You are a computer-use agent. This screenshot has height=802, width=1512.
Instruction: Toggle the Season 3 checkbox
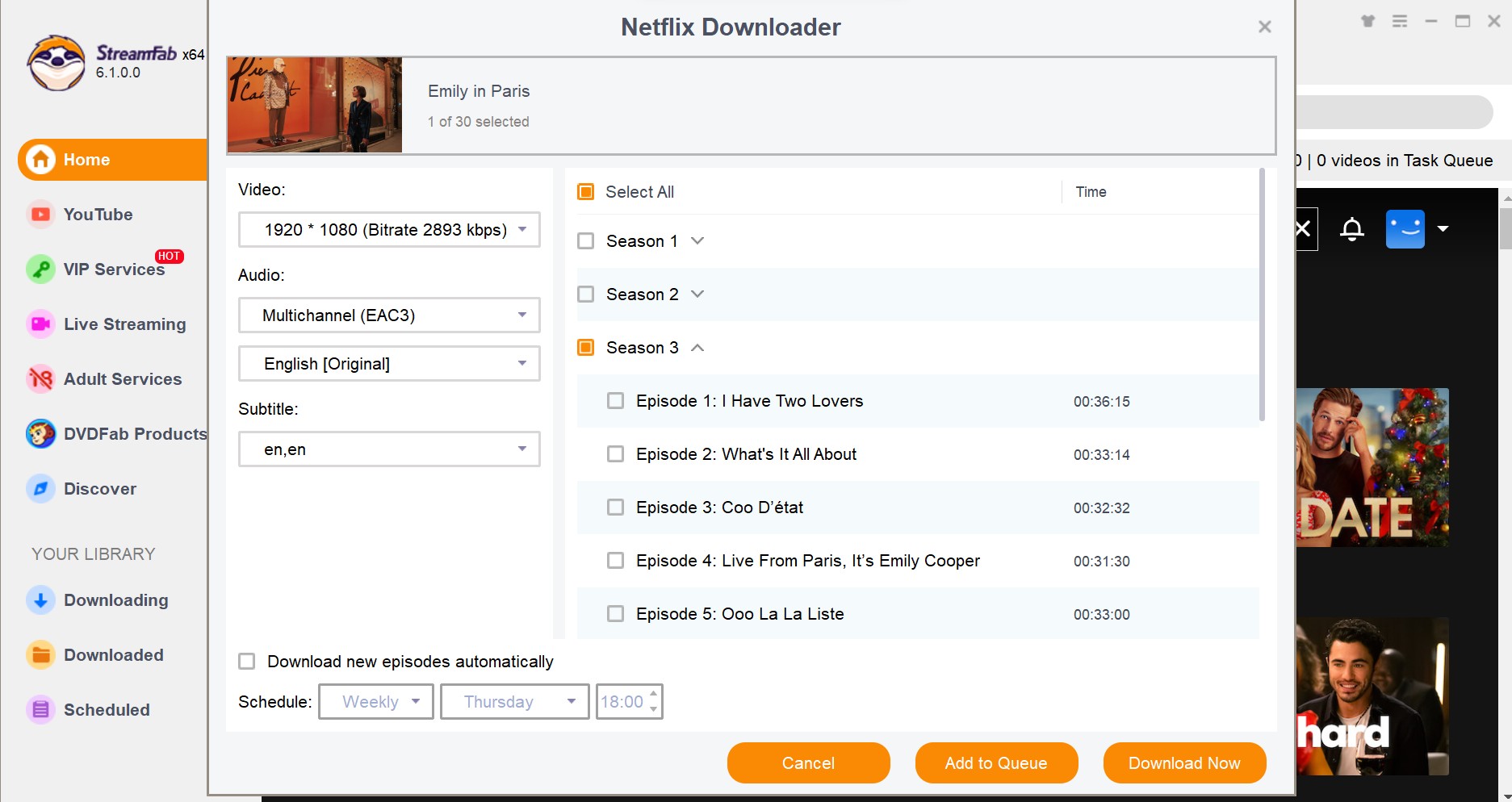click(x=586, y=348)
